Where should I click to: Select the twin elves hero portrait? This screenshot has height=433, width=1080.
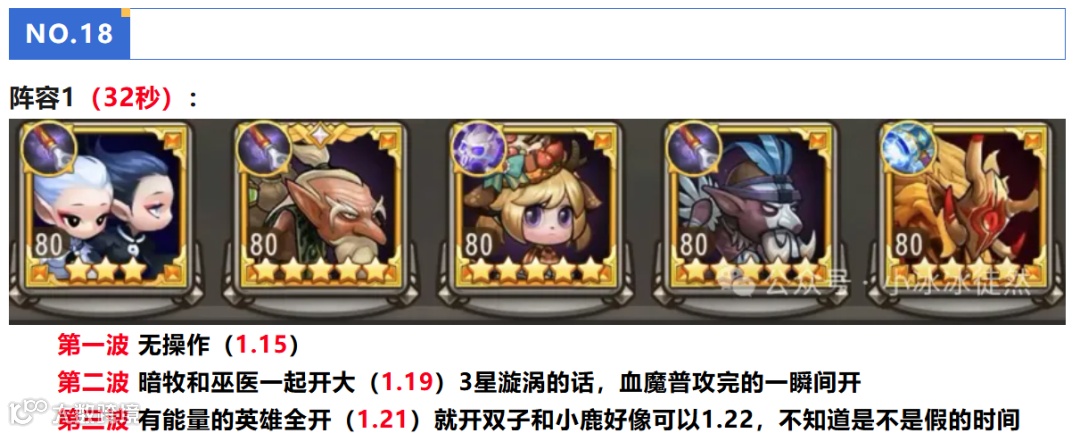tap(105, 204)
